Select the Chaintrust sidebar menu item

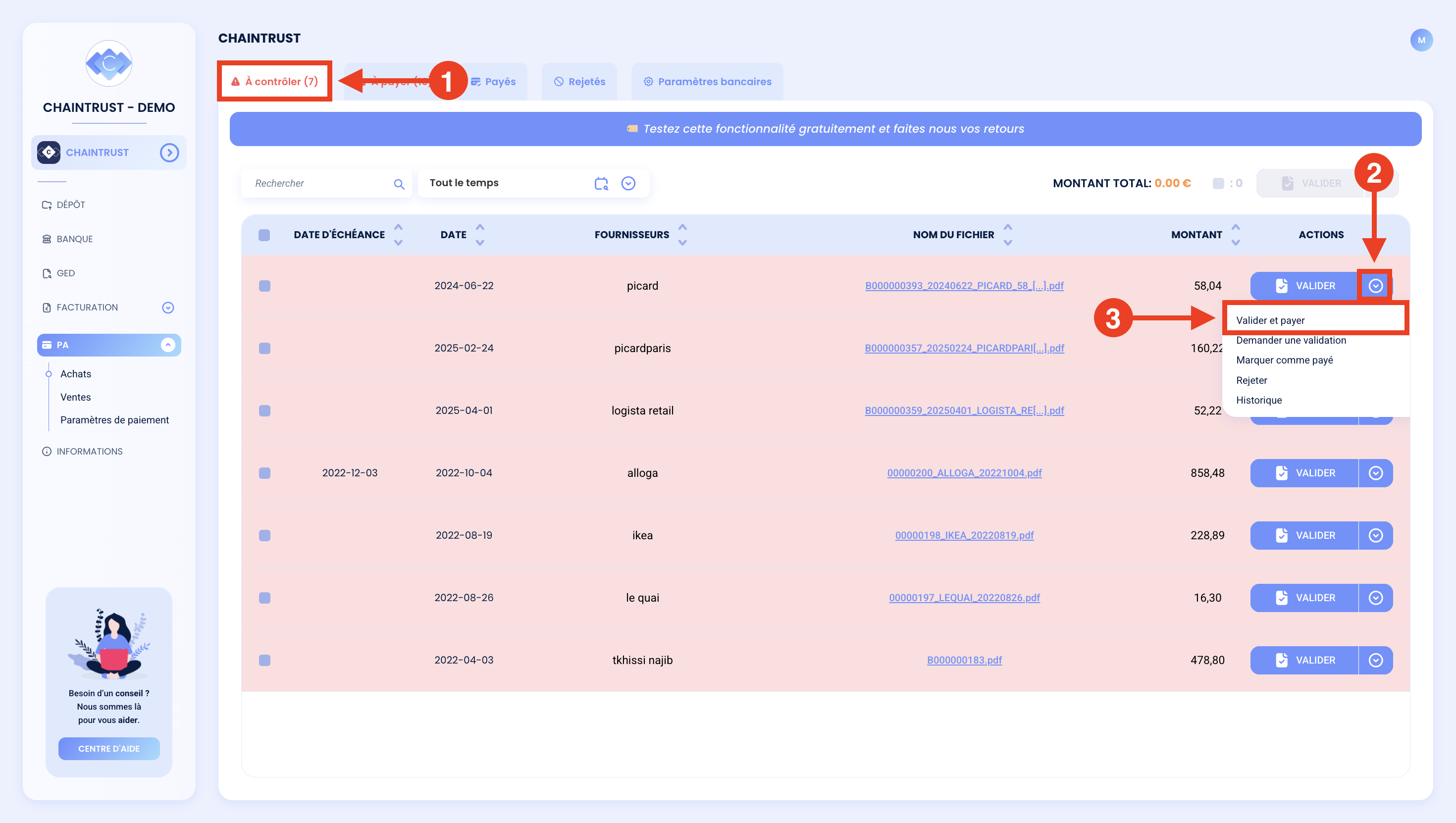(x=108, y=153)
